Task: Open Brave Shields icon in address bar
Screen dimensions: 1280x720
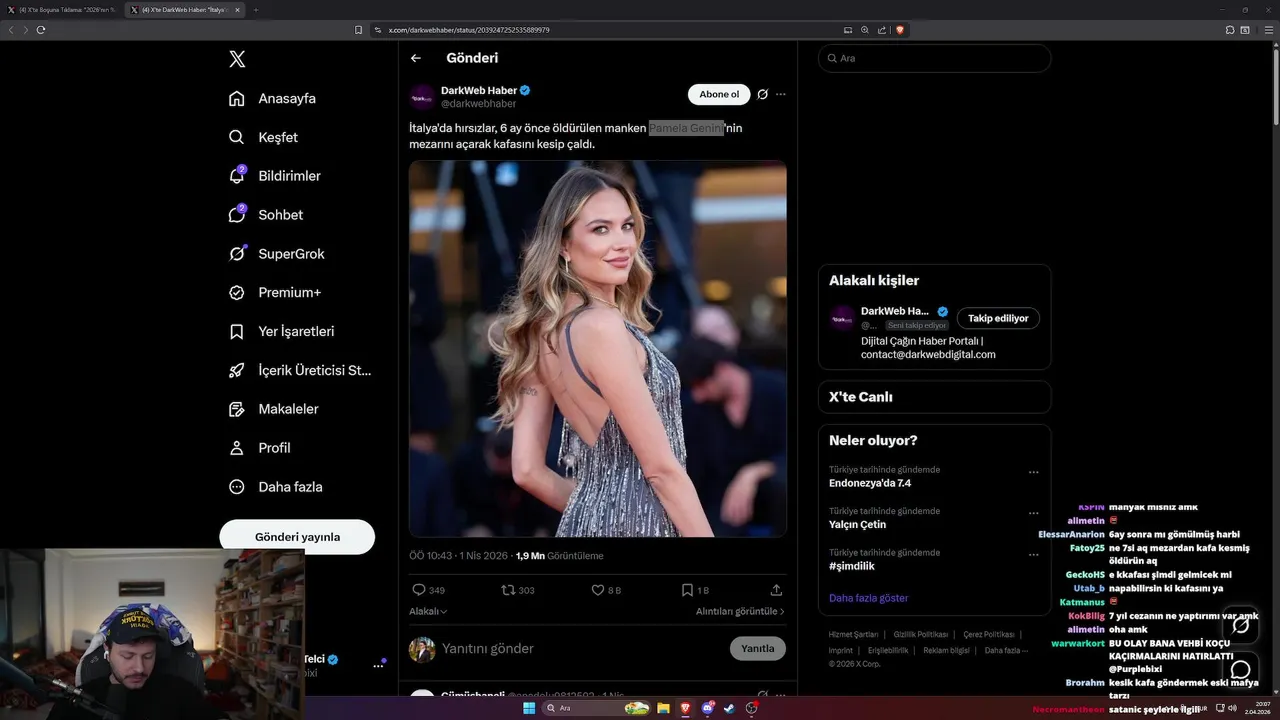Action: (900, 30)
